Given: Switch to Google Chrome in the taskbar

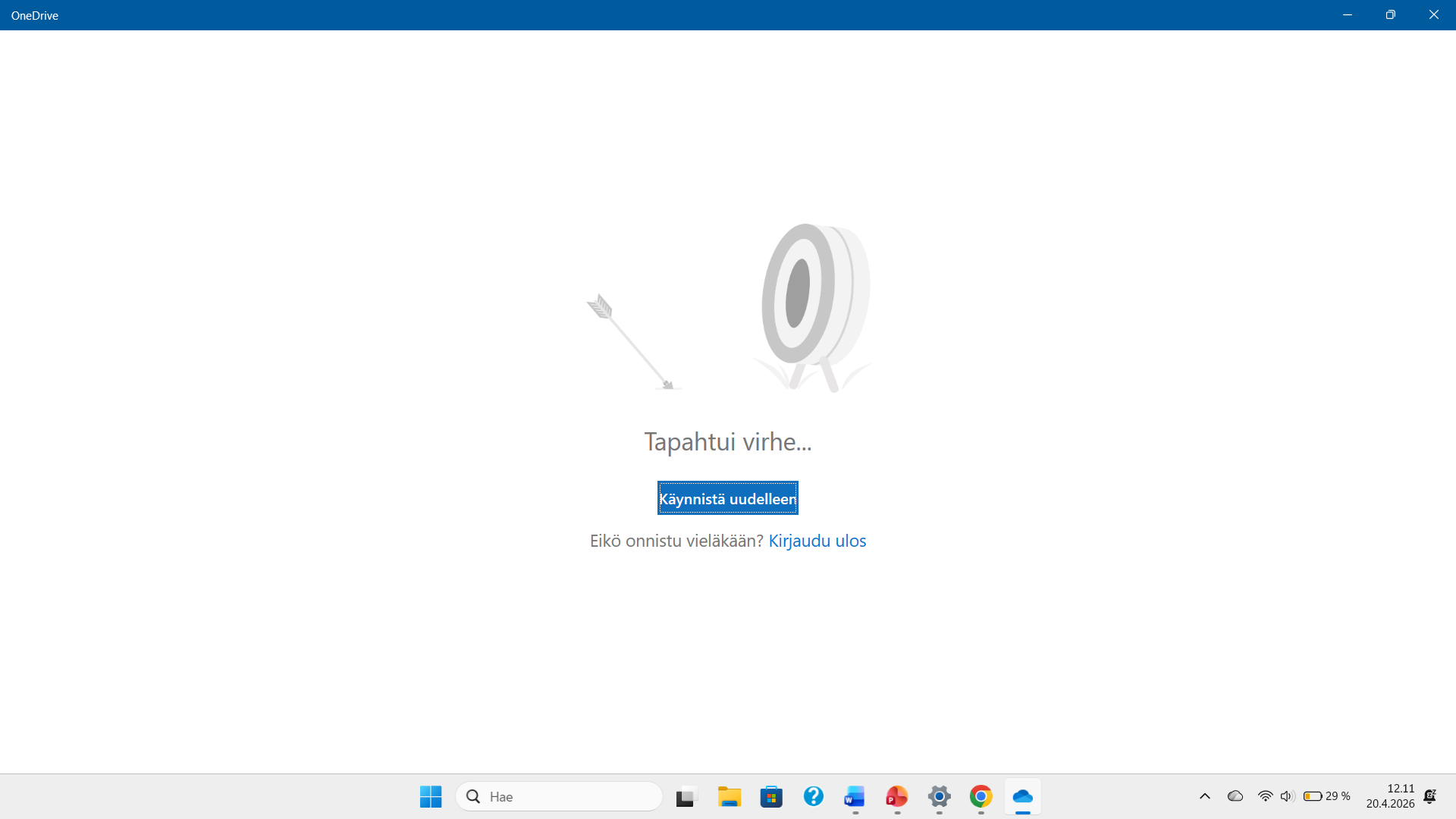Looking at the screenshot, I should point(981,796).
